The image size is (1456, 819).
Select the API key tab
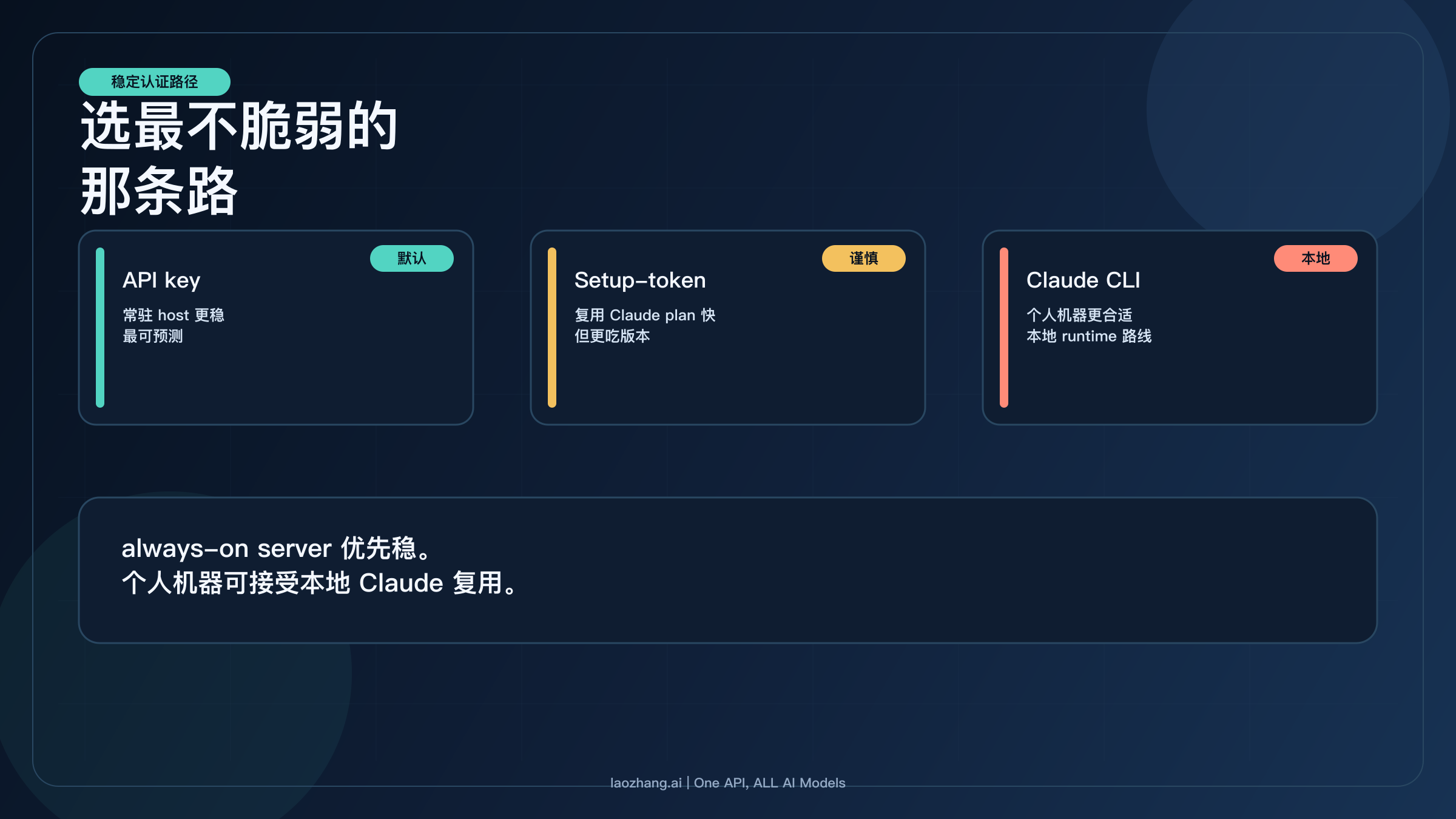[x=161, y=280]
